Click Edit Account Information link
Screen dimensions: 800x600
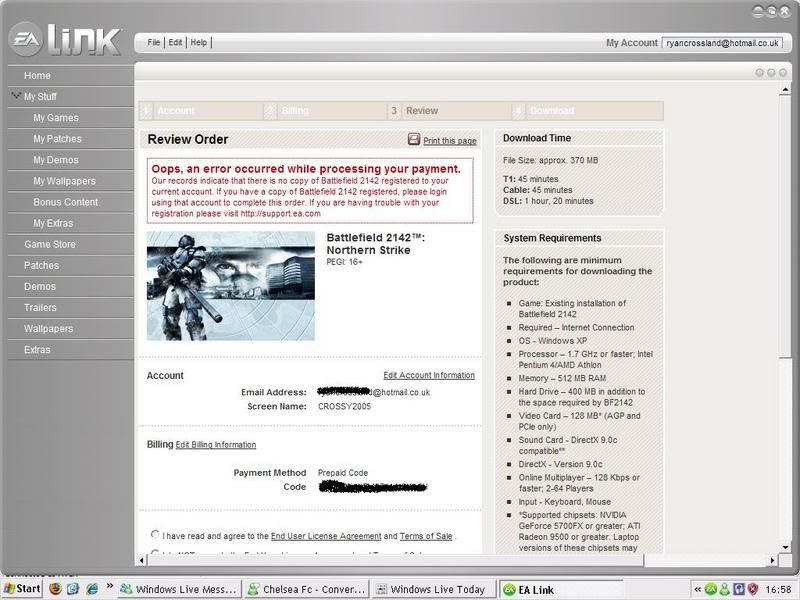(x=429, y=376)
